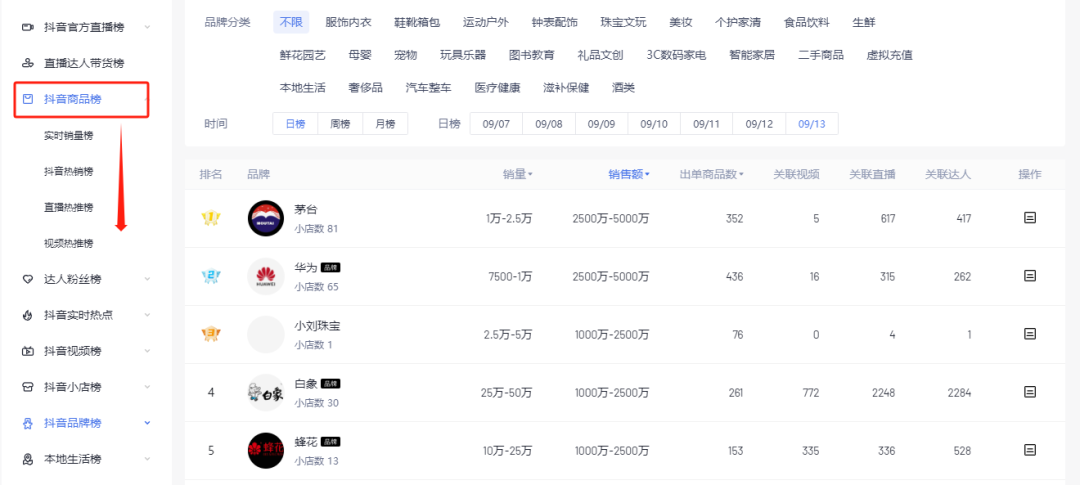The image size is (1080, 485).
Task: Open details icon for 小刘珠宝 row
Action: click(1030, 333)
